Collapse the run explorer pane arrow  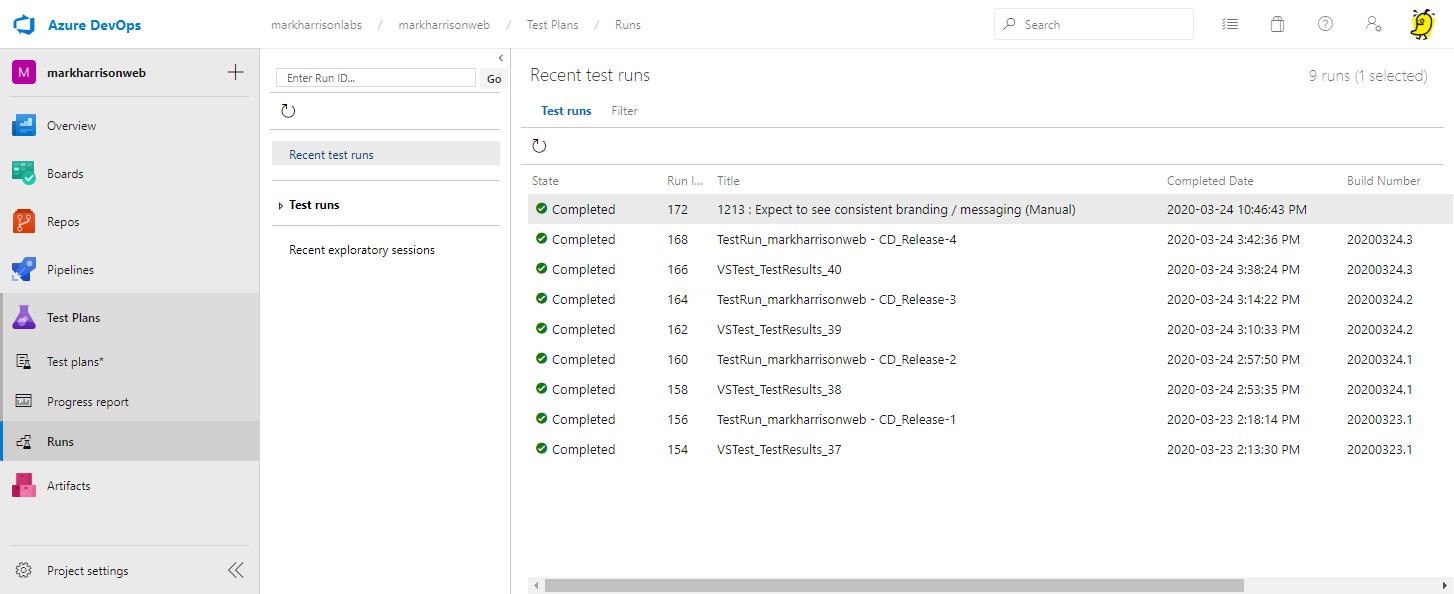click(501, 58)
